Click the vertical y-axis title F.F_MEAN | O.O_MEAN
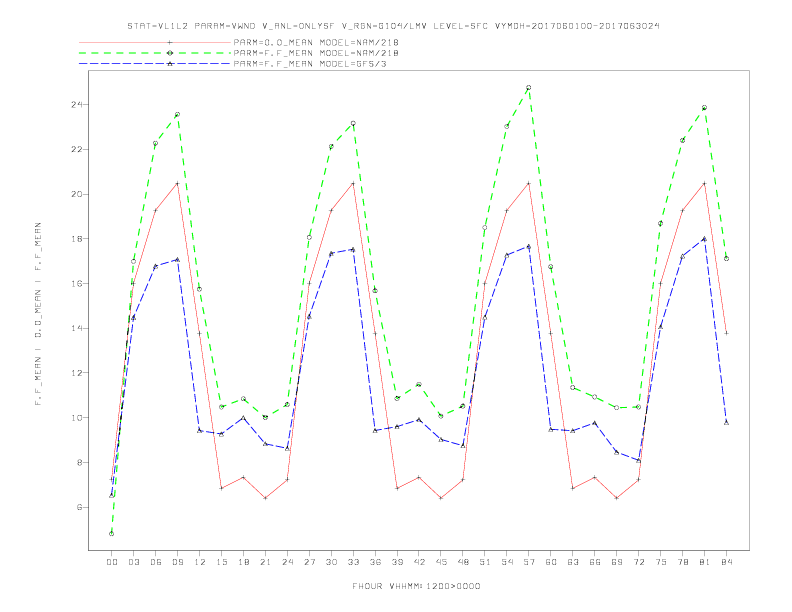 (38, 314)
